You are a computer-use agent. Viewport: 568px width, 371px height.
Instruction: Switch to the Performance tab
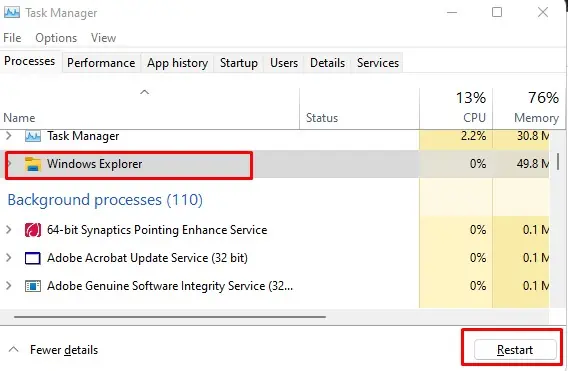pos(101,63)
